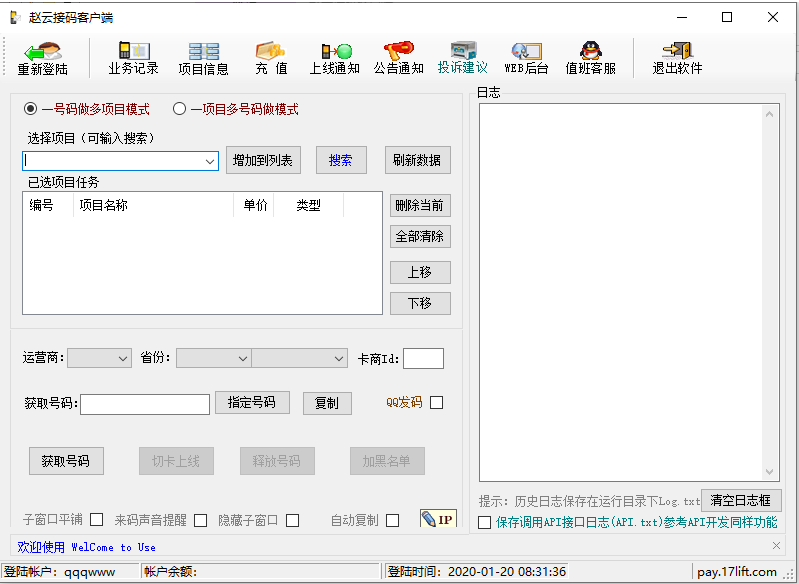Open 业务记录 business records
Screen dimensions: 799x584
pos(134,59)
